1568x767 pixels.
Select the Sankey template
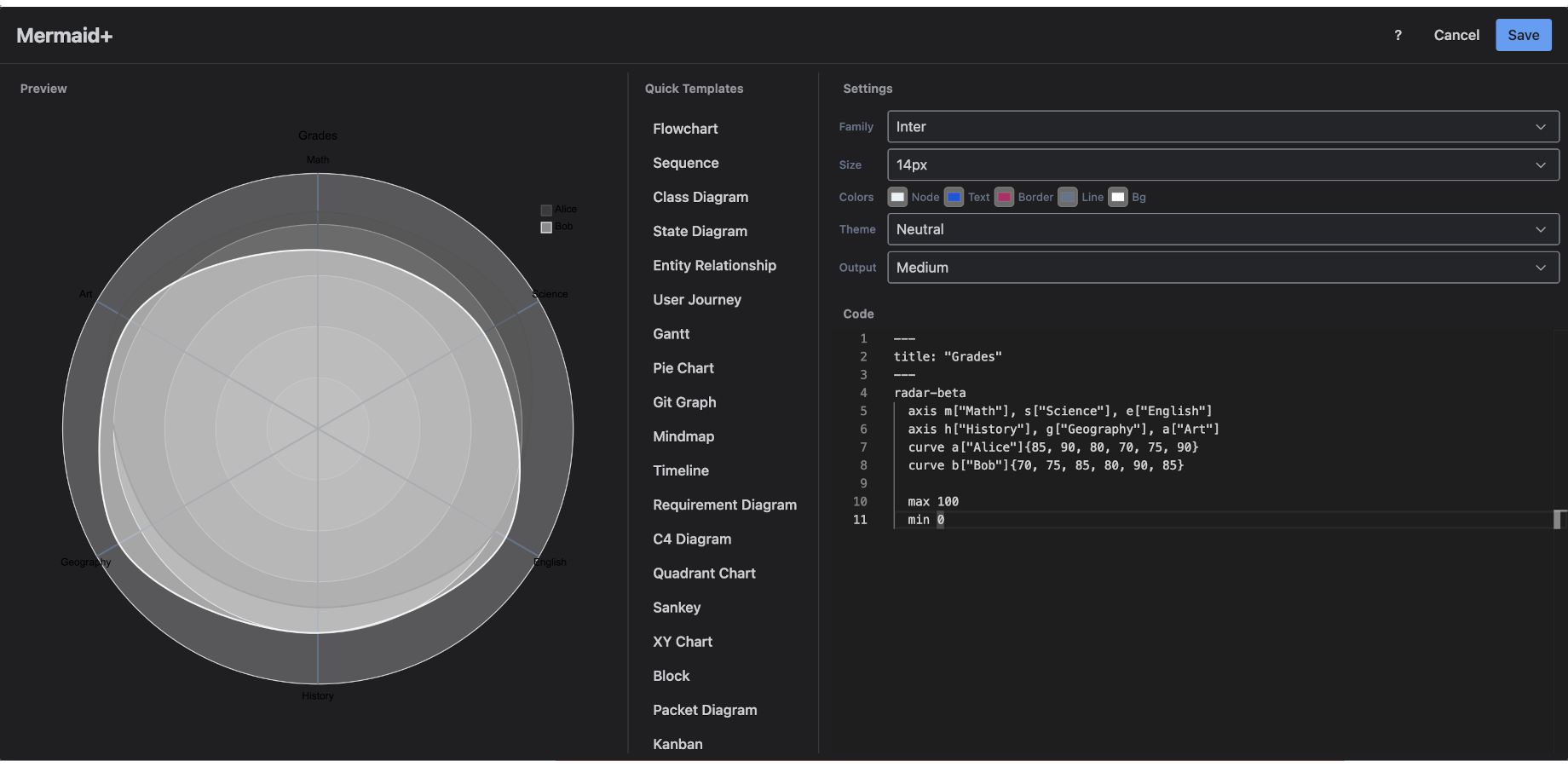(677, 607)
